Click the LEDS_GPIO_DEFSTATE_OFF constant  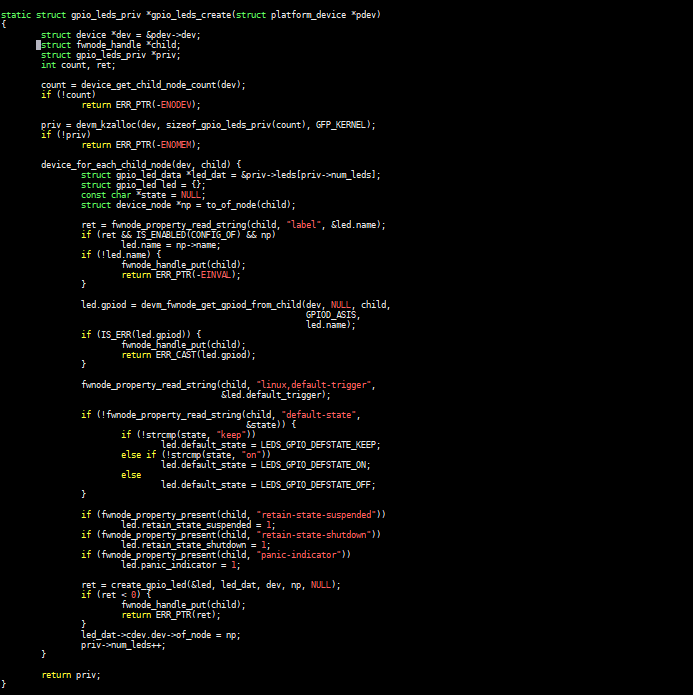(x=318, y=484)
